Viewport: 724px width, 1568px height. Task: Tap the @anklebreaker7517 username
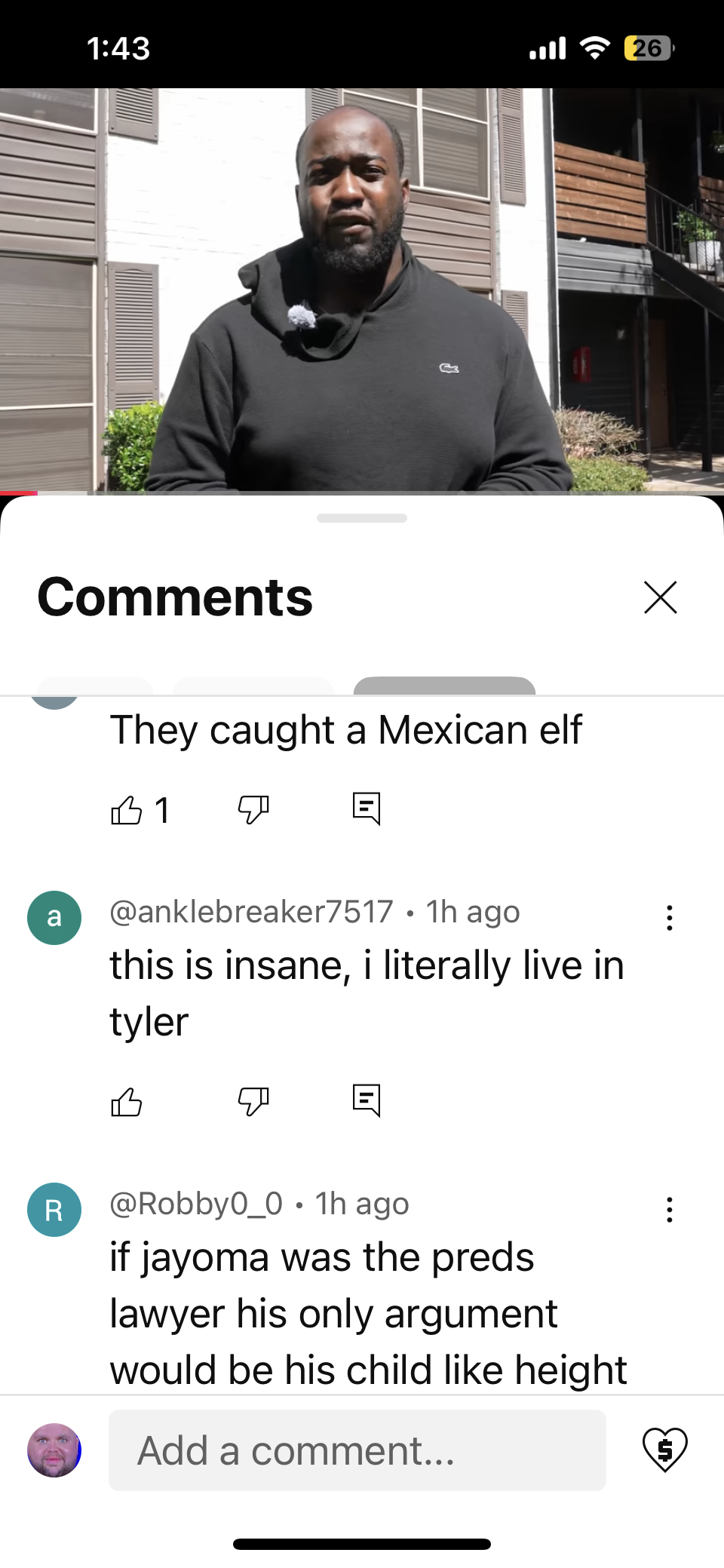251,912
